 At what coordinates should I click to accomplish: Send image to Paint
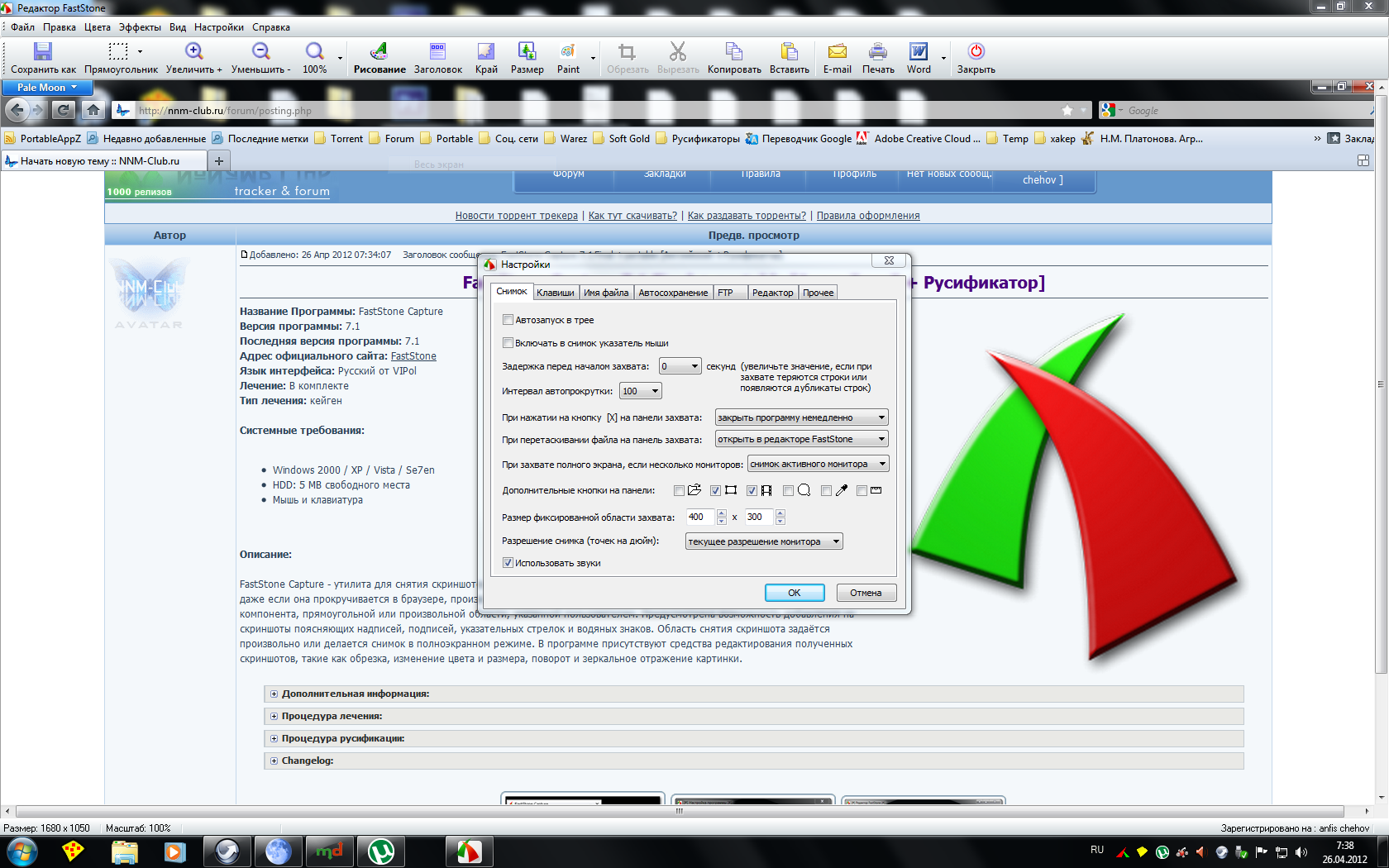(x=568, y=52)
